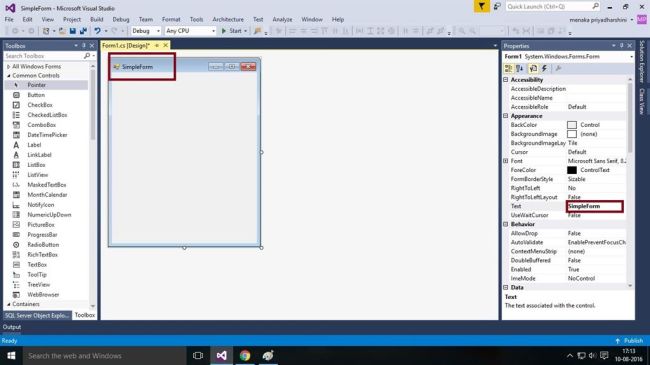650x365 pixels.
Task: Select the NotifyIcon control
Action: [41, 204]
